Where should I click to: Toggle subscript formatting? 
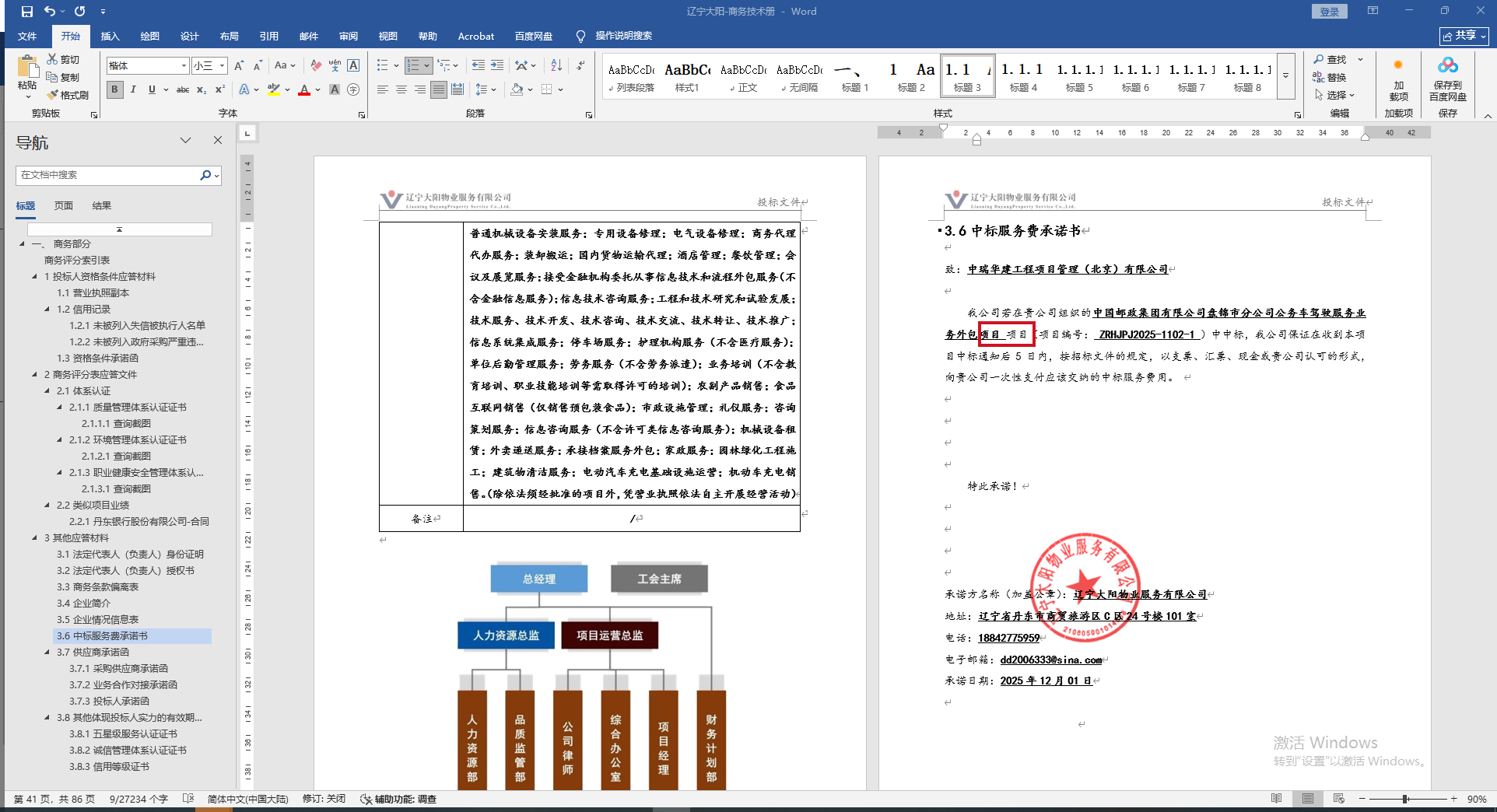point(202,89)
